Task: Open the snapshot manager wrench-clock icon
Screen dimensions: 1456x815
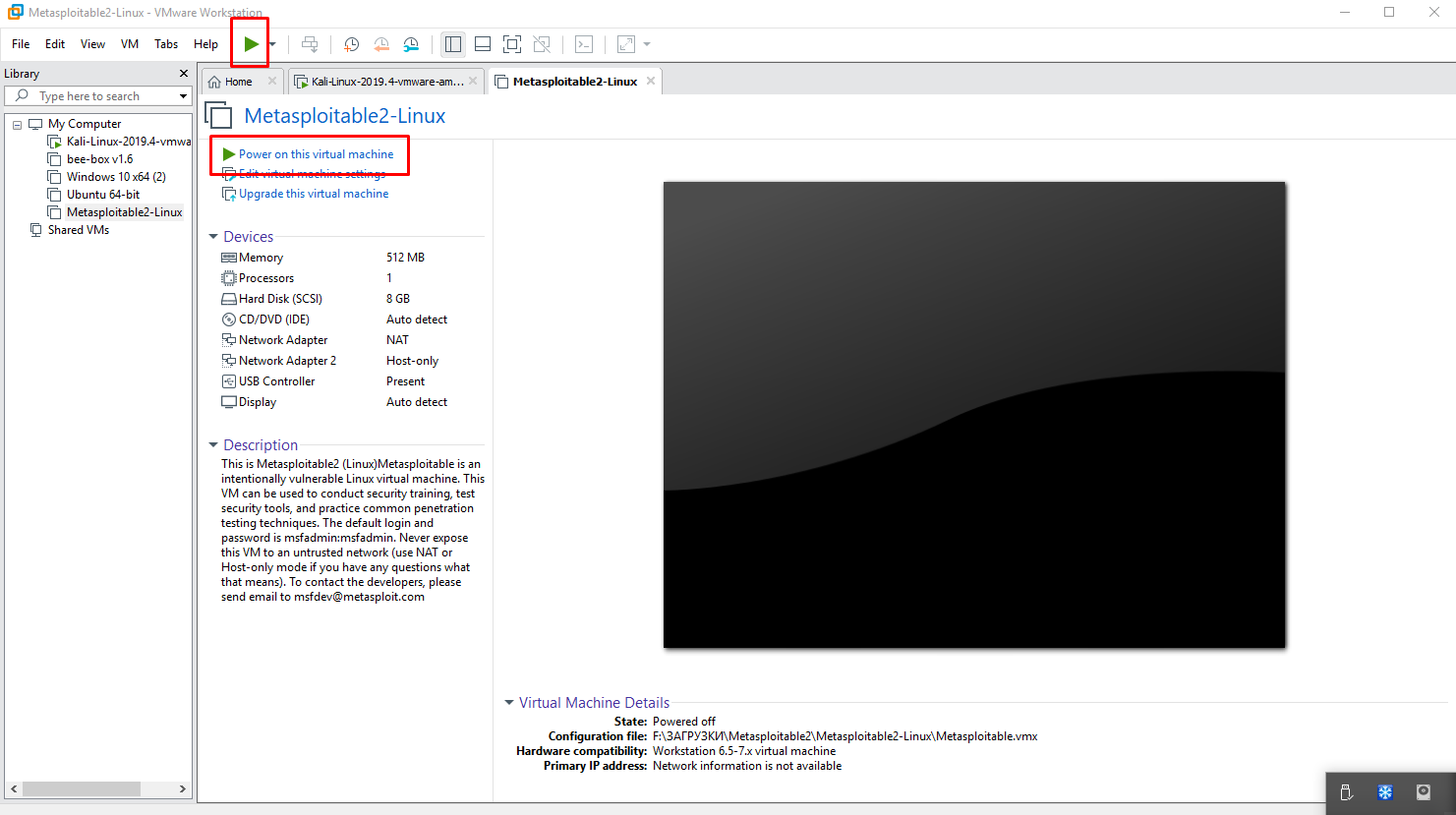Action: (x=411, y=44)
